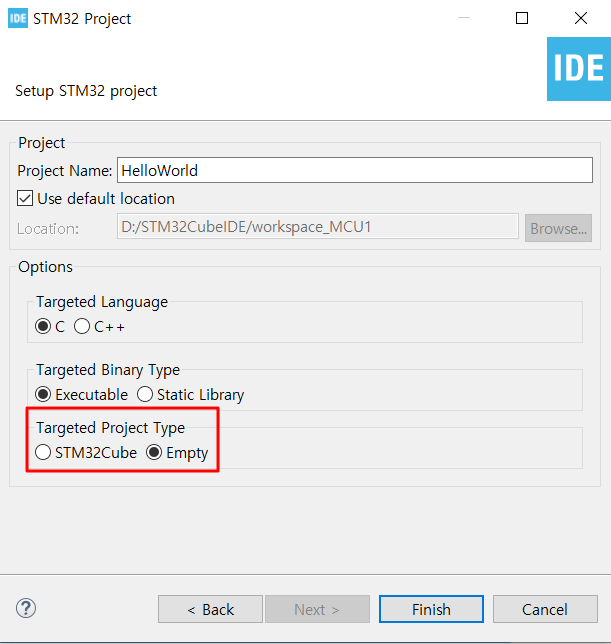Viewport: 611px width, 644px height.
Task: Toggle the Use default location checkbox
Action: (25, 198)
